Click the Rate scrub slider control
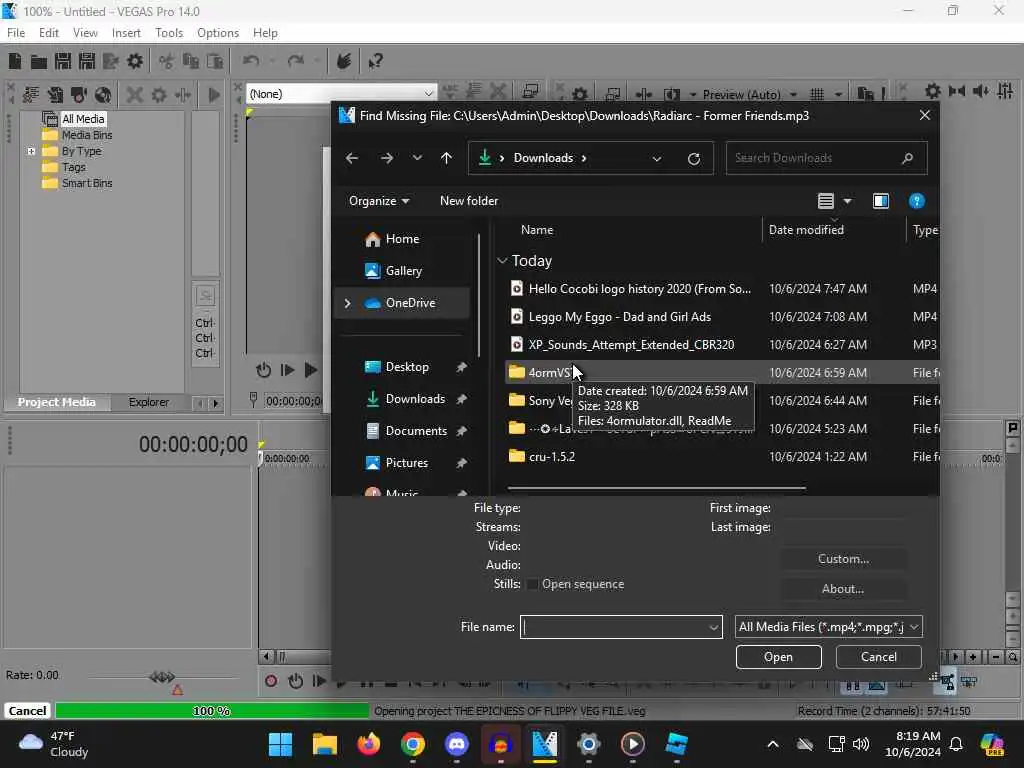Viewport: 1024px width, 768px height. tap(161, 677)
